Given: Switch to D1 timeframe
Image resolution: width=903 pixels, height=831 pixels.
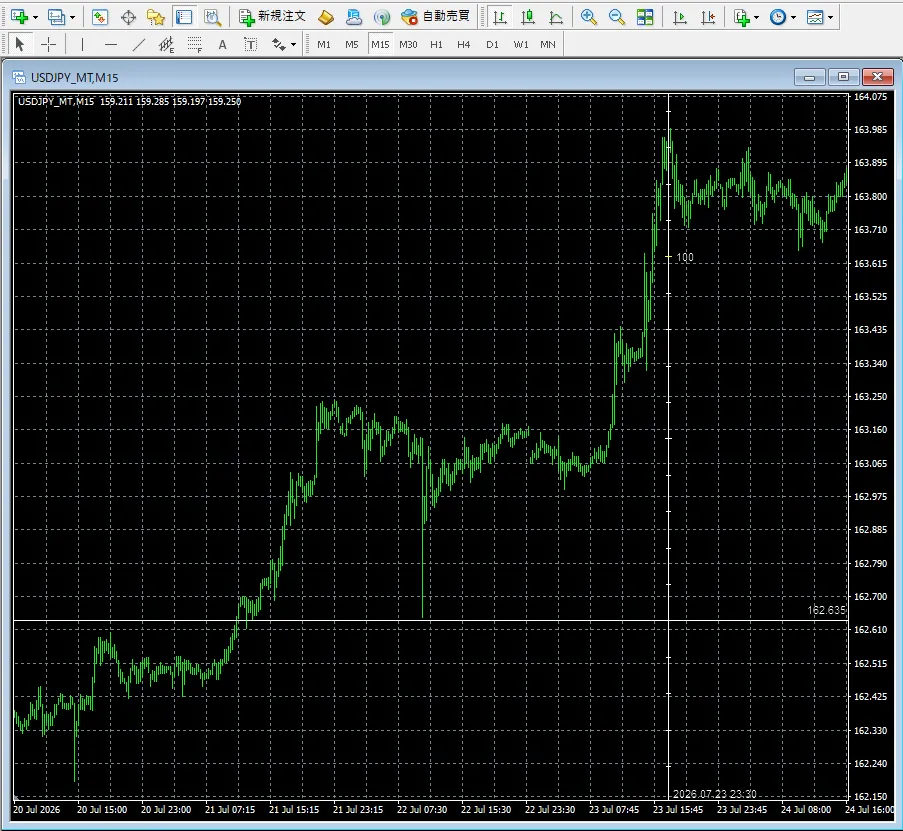Looking at the screenshot, I should point(492,44).
